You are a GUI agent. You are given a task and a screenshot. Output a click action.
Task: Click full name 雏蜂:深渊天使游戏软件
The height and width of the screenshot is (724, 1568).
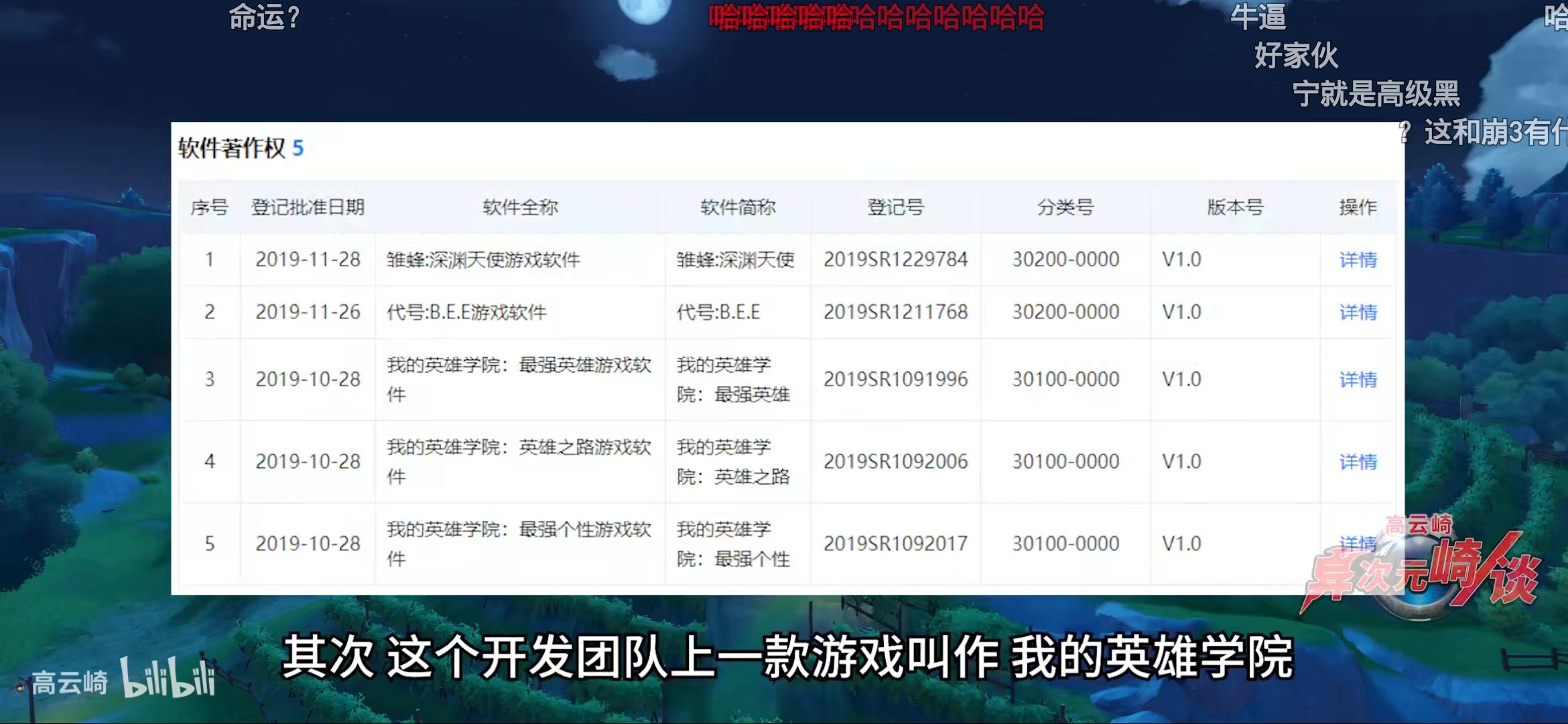483,259
